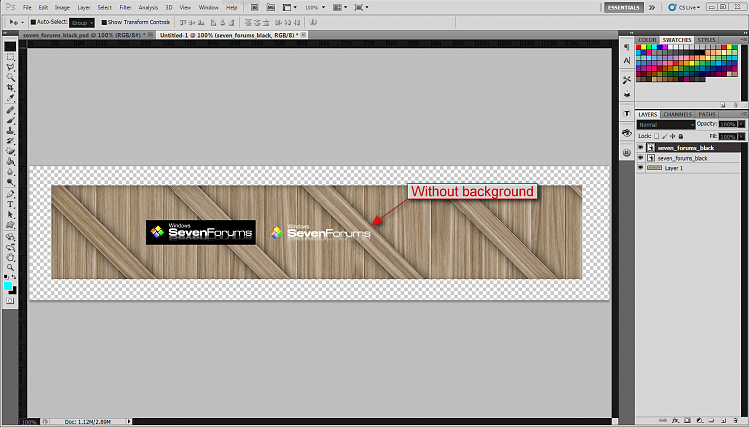
Task: Select the Blur tool
Action: (10, 172)
